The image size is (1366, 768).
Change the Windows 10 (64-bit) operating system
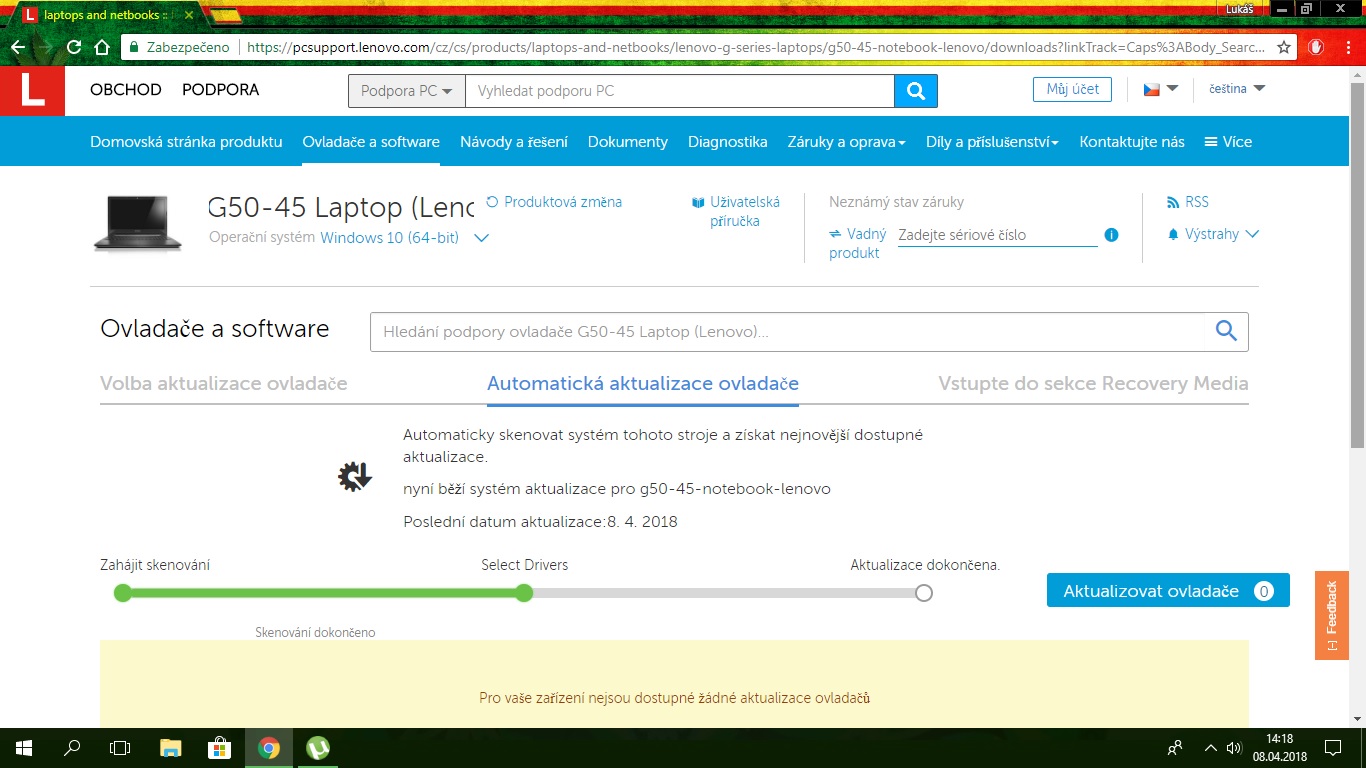tap(405, 238)
